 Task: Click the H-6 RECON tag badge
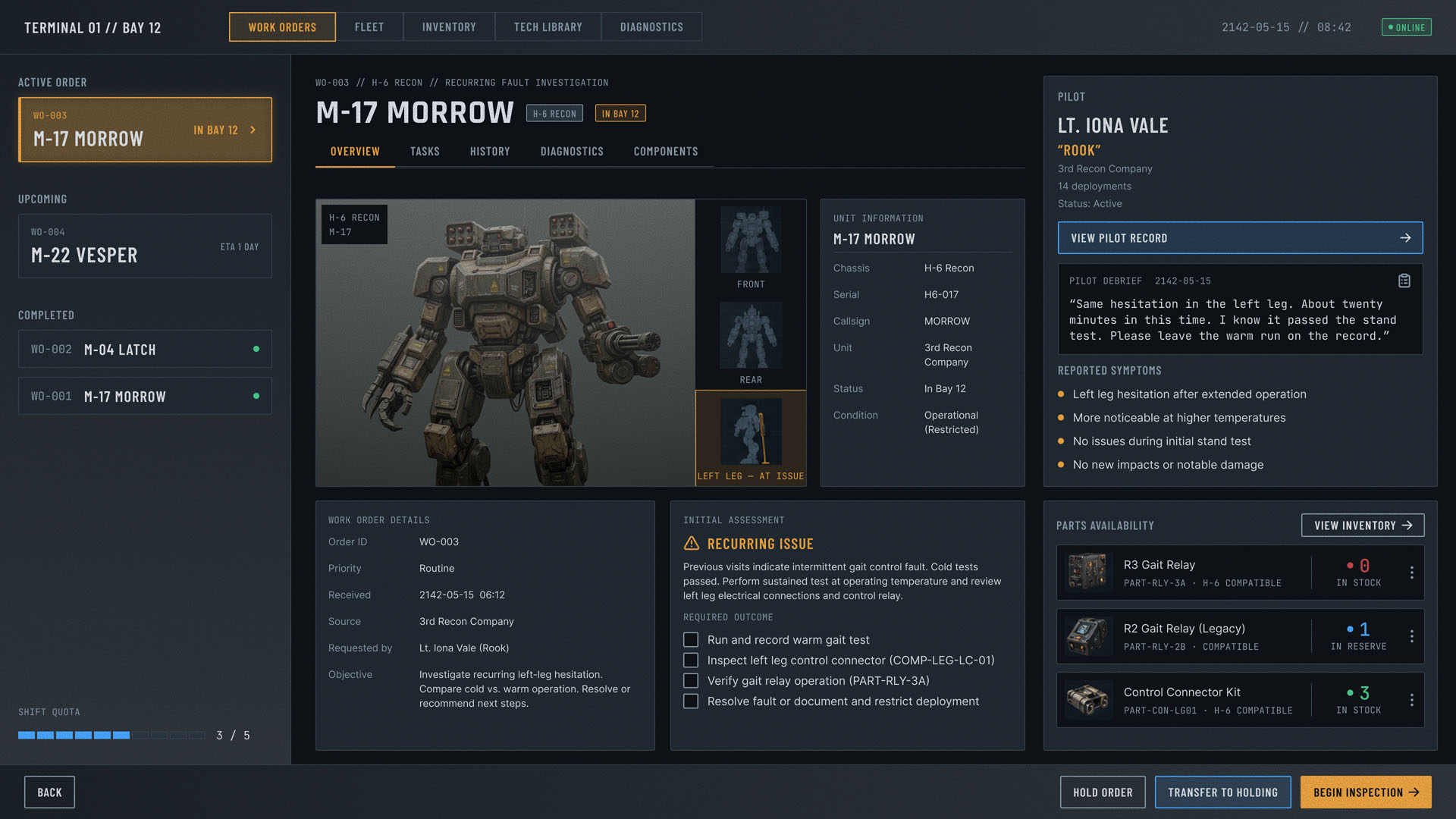(x=554, y=114)
